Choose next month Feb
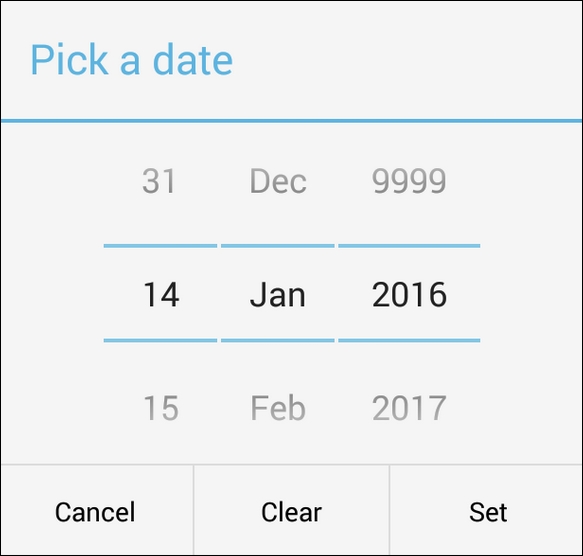 point(278,408)
